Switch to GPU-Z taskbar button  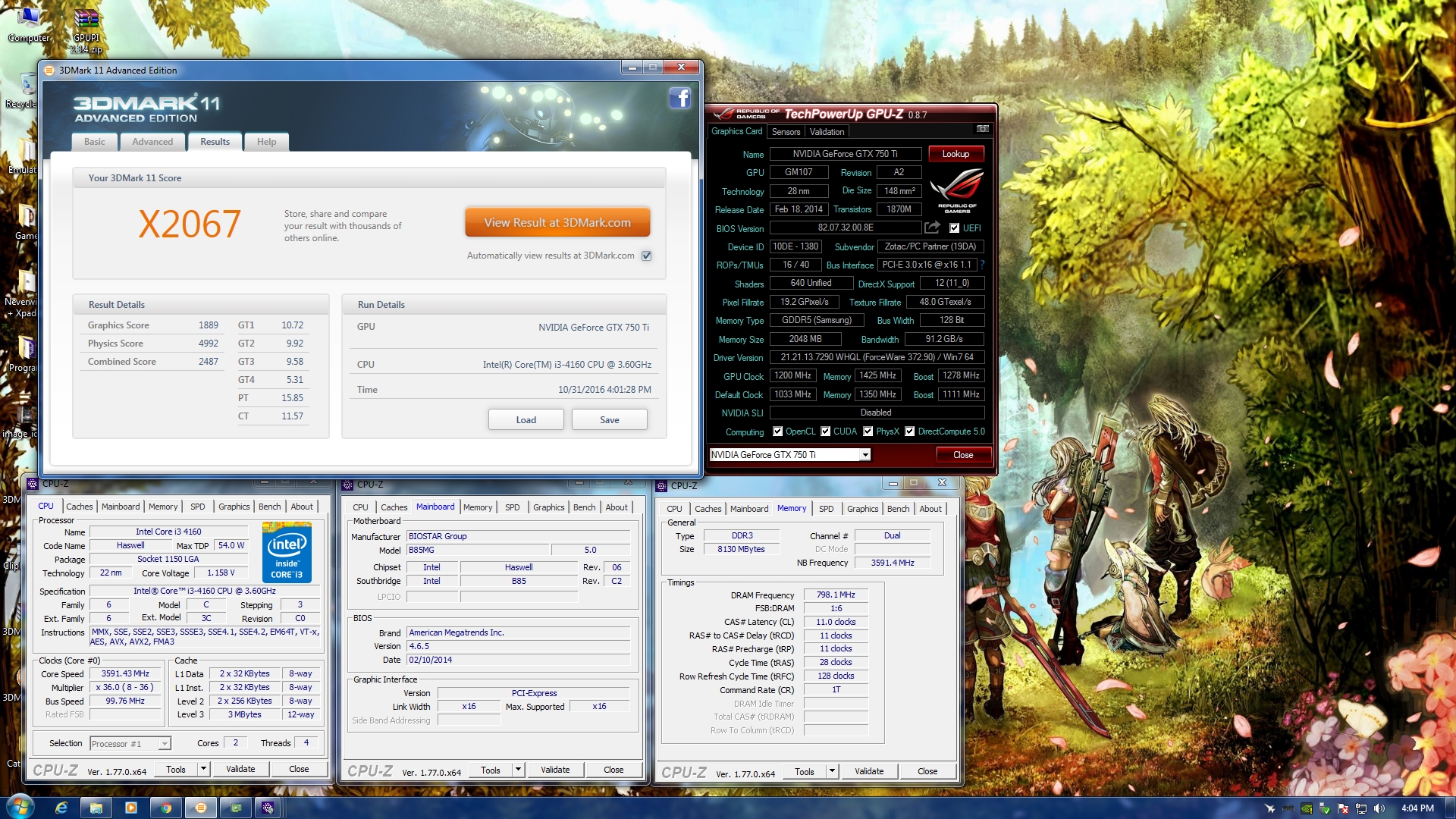(236, 808)
